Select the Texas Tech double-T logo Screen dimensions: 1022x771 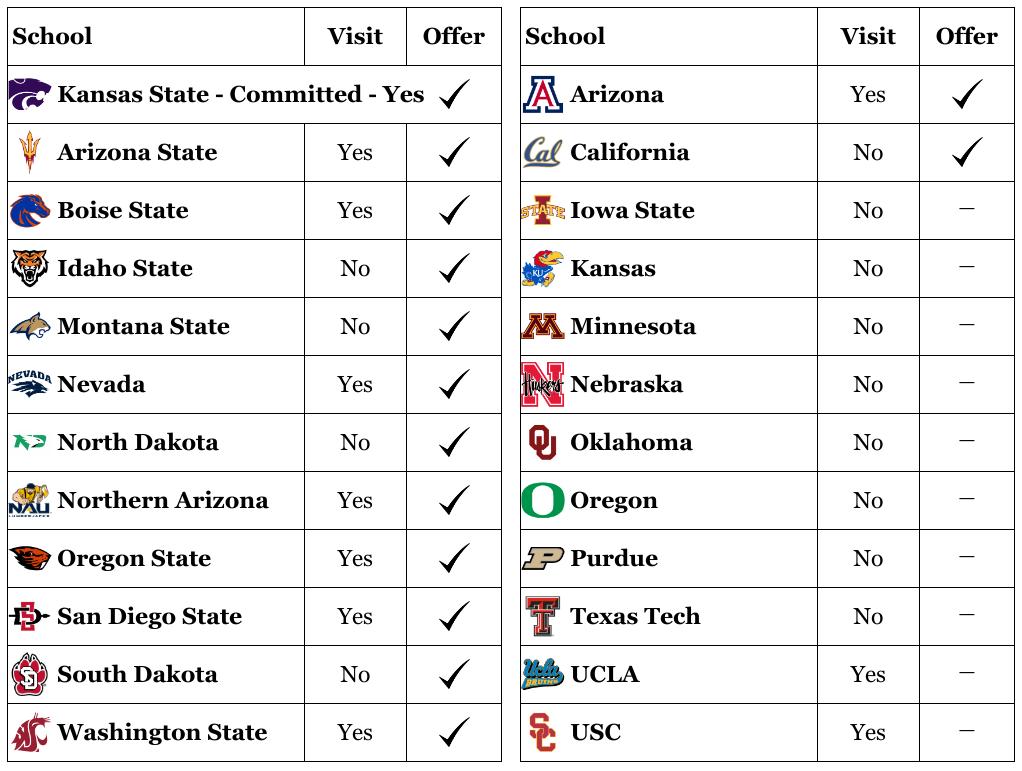[x=542, y=617]
